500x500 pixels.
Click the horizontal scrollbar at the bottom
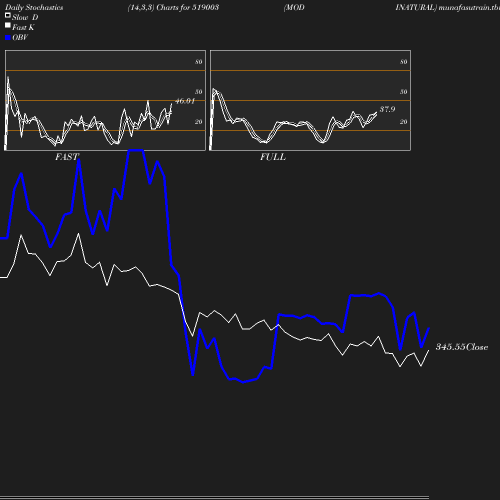(x=214, y=497)
